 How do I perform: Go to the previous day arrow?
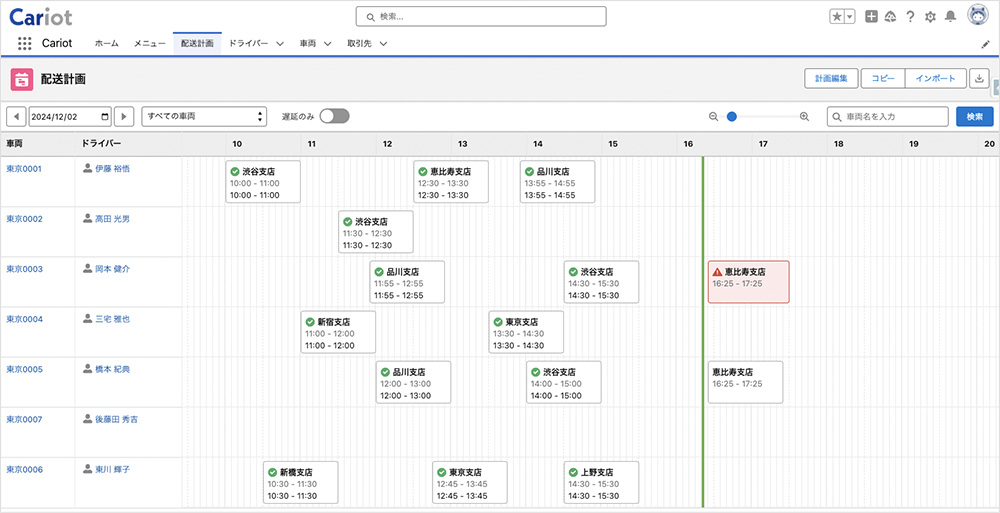point(16,117)
